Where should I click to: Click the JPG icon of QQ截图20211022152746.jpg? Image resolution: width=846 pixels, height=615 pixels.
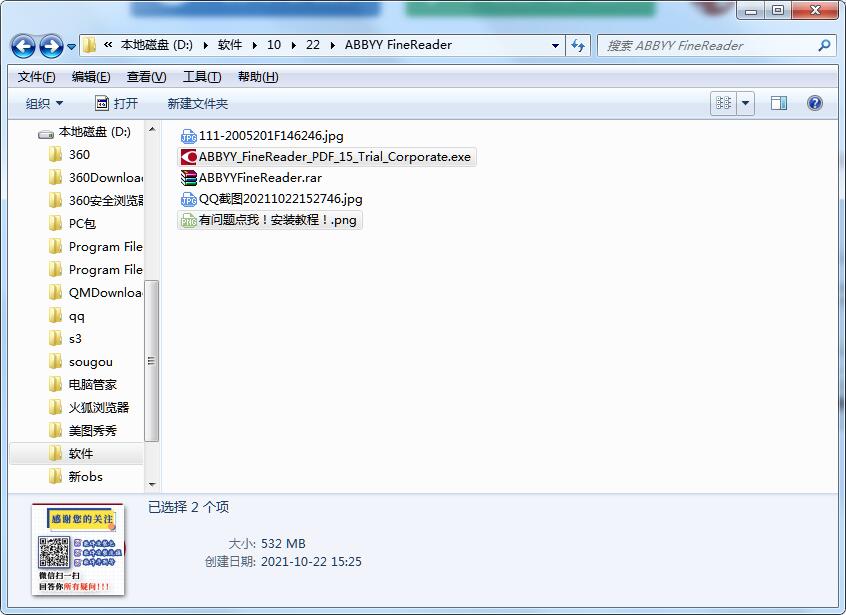(188, 199)
